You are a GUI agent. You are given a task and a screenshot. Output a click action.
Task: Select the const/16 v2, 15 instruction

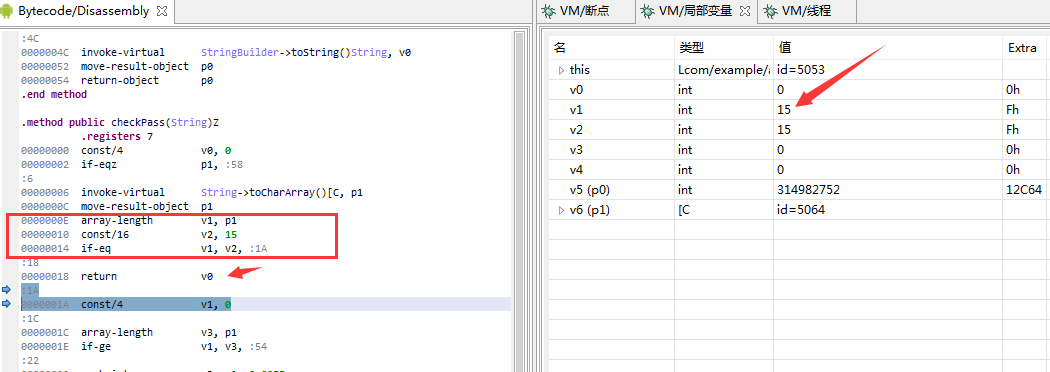(129, 234)
